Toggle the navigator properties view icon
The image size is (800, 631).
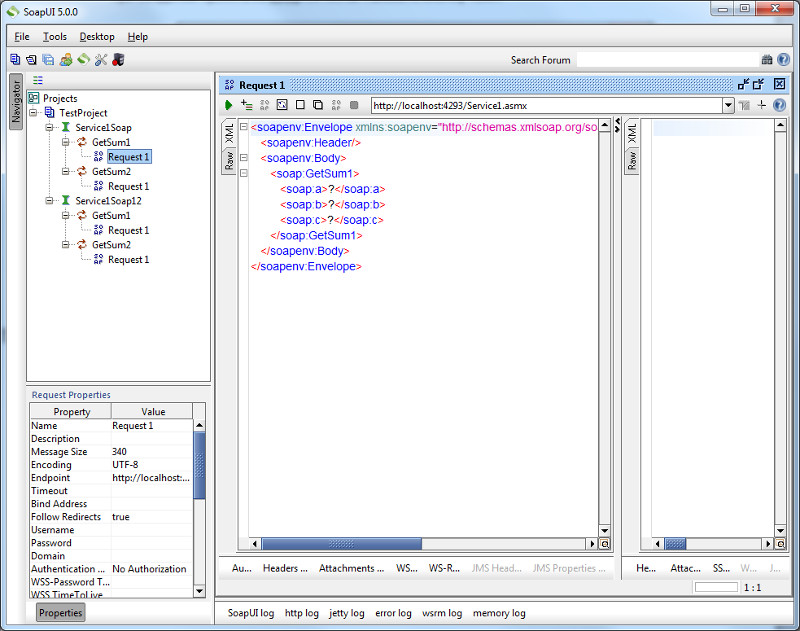click(38, 80)
